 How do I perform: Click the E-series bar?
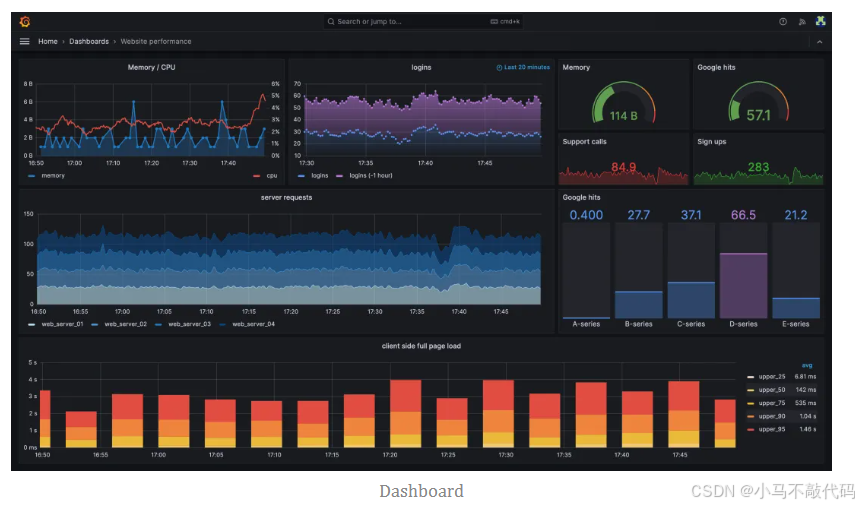[796, 308]
